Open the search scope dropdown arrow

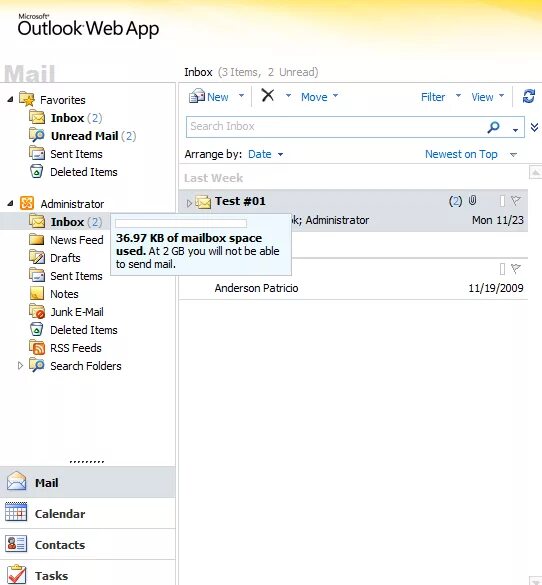[x=515, y=130]
